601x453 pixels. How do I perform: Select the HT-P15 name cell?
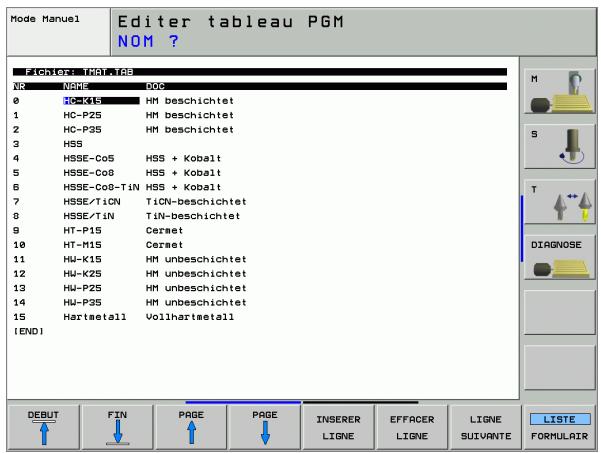82,230
